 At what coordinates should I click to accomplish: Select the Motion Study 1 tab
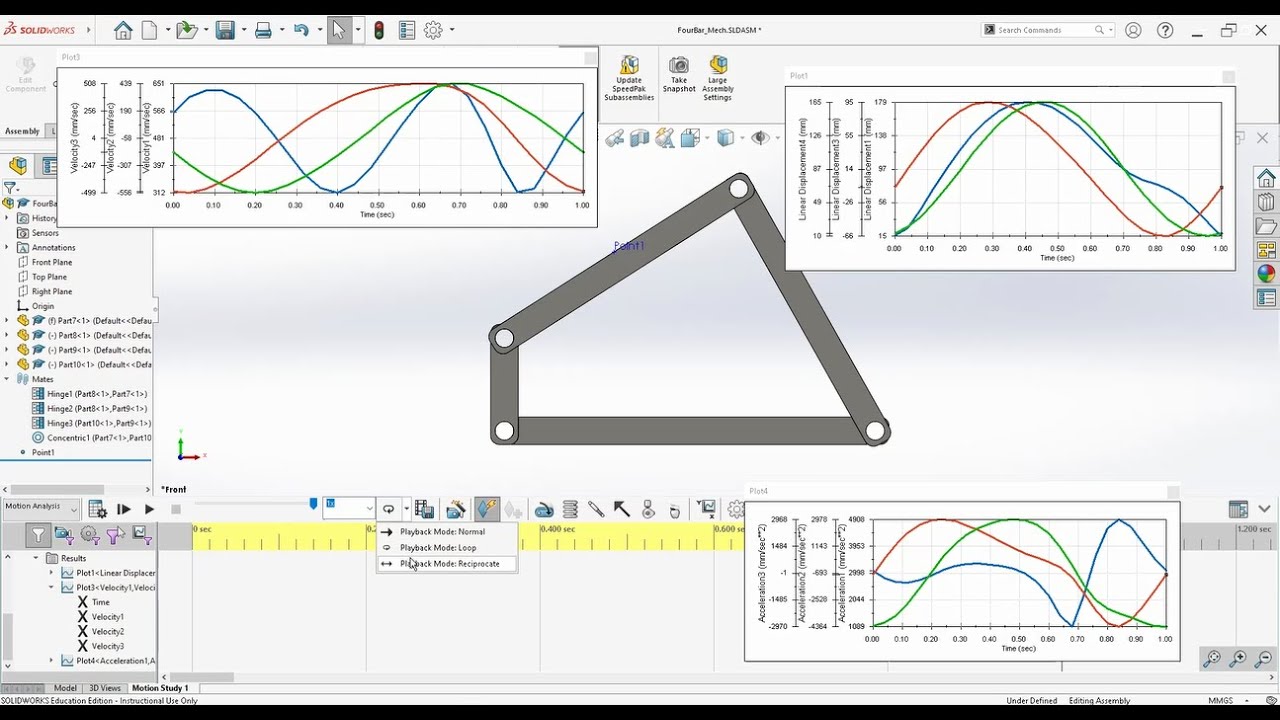click(x=160, y=688)
